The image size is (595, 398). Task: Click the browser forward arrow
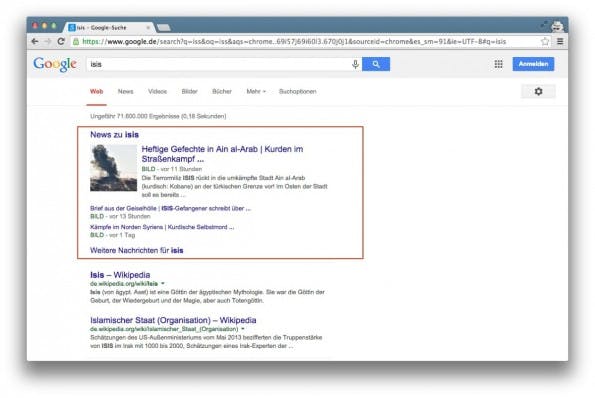coord(48,41)
